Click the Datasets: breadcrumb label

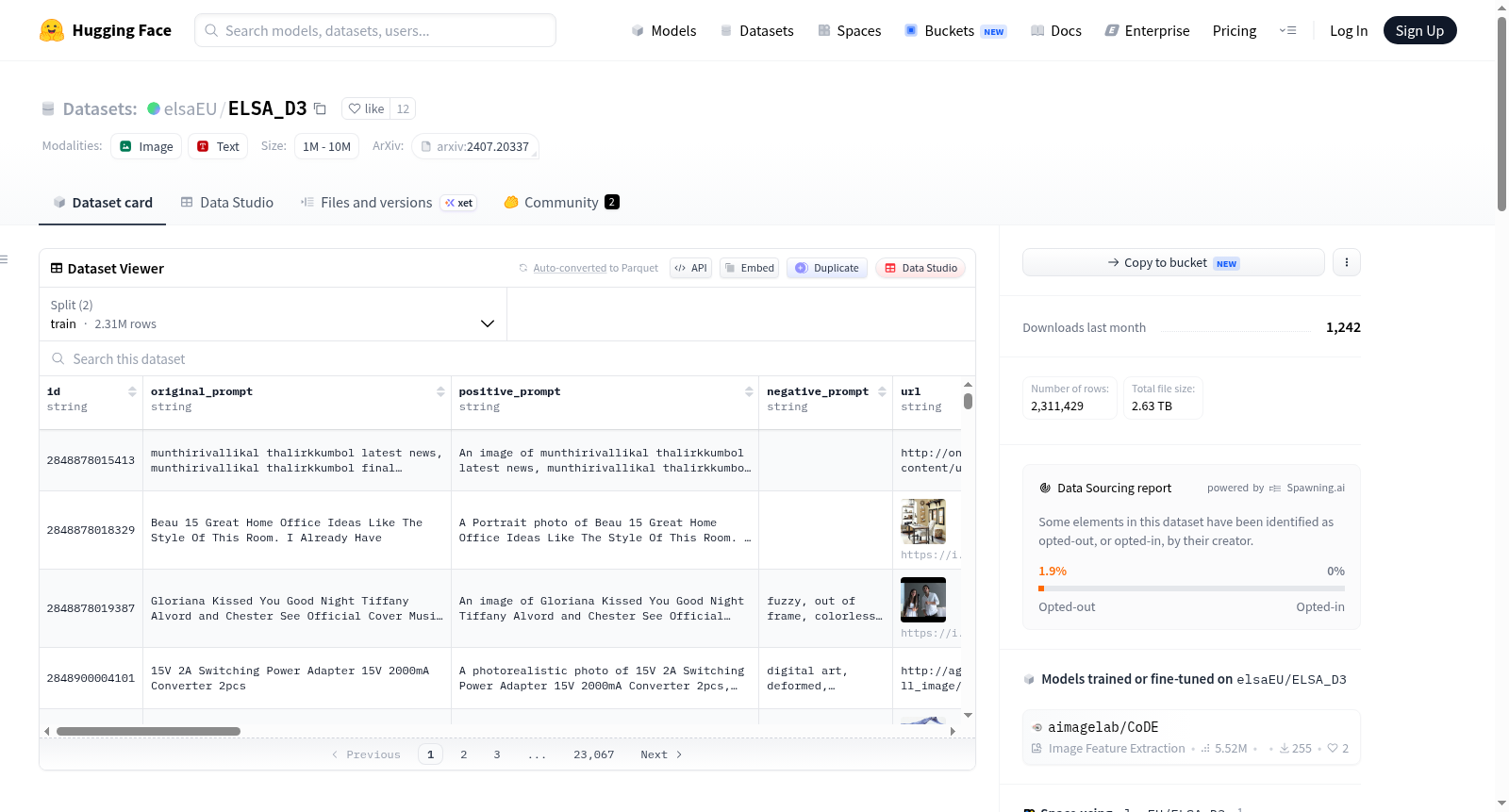[x=100, y=108]
